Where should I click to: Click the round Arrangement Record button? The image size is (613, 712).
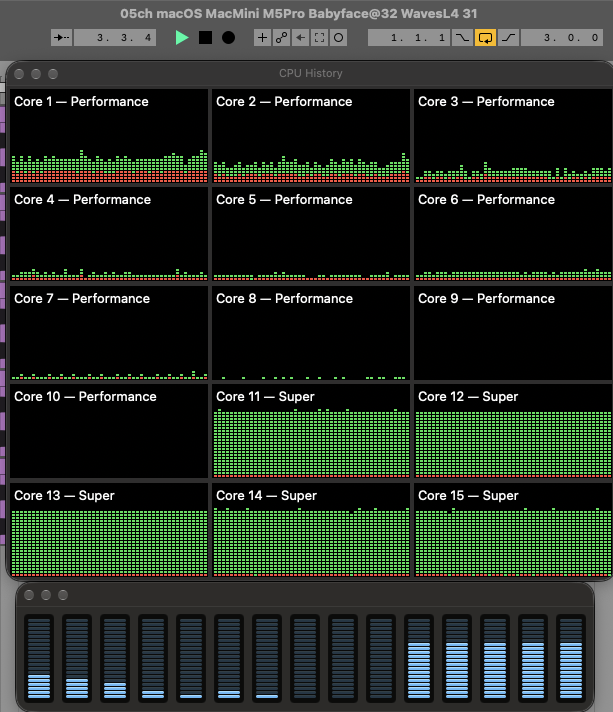click(x=228, y=38)
